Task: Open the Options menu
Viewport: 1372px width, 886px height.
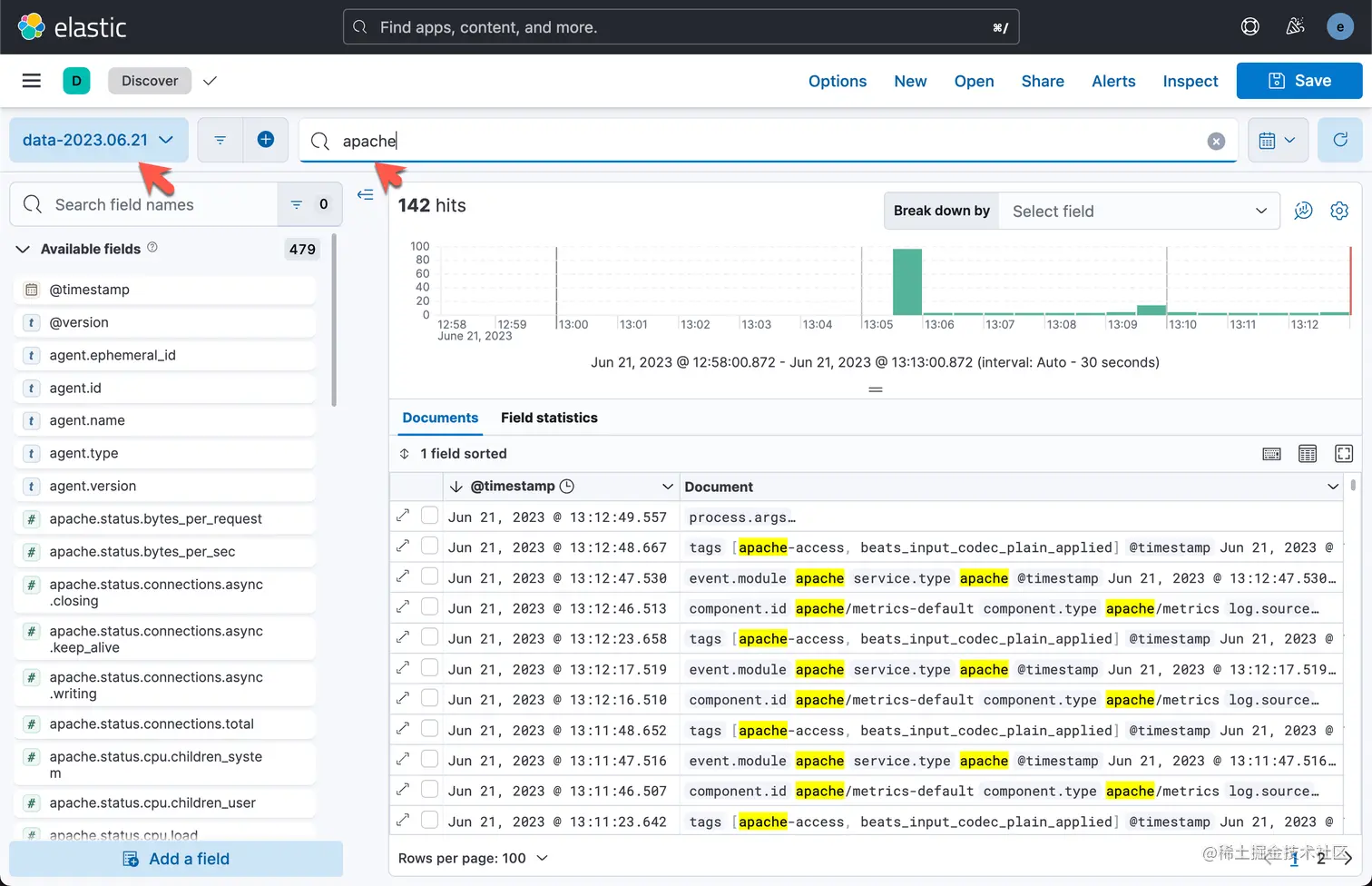Action: coord(838,81)
